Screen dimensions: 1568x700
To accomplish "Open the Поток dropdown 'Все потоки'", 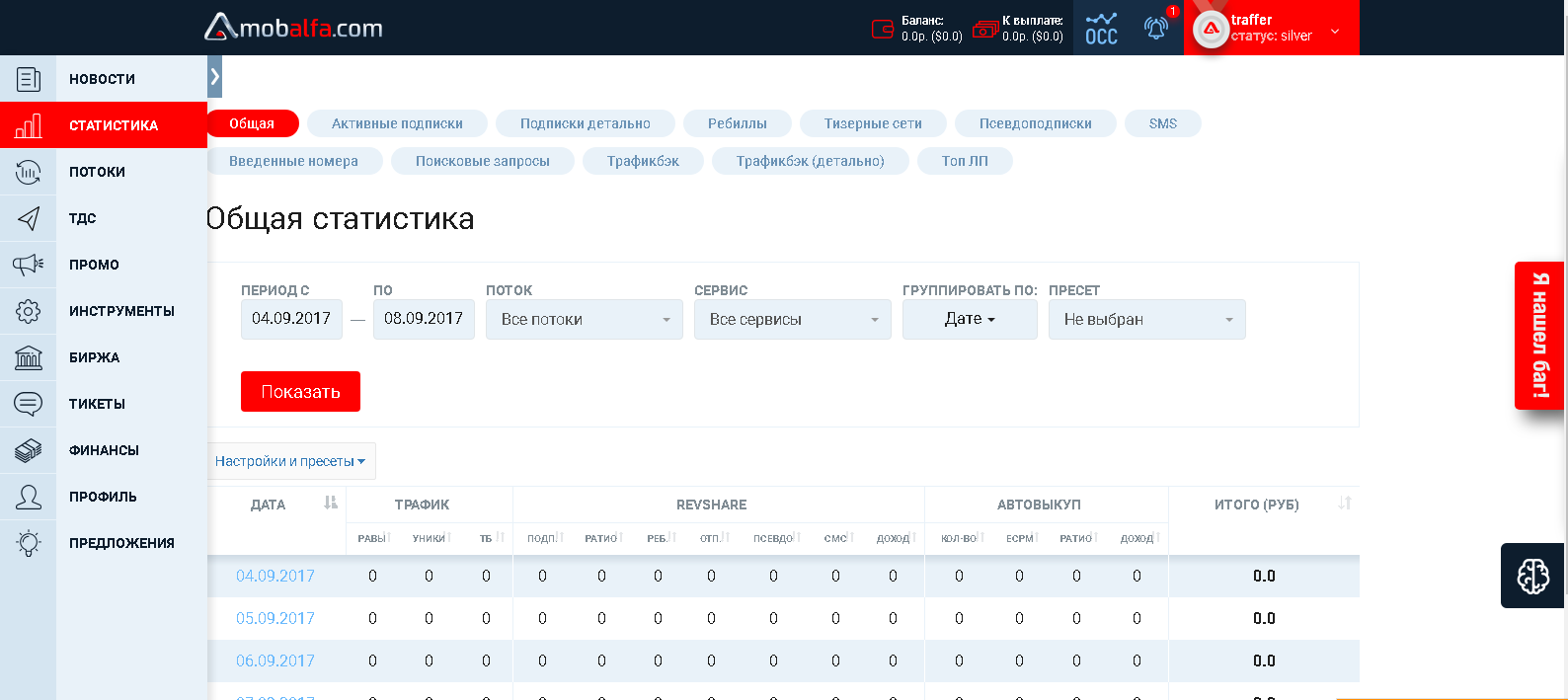I will tap(584, 320).
